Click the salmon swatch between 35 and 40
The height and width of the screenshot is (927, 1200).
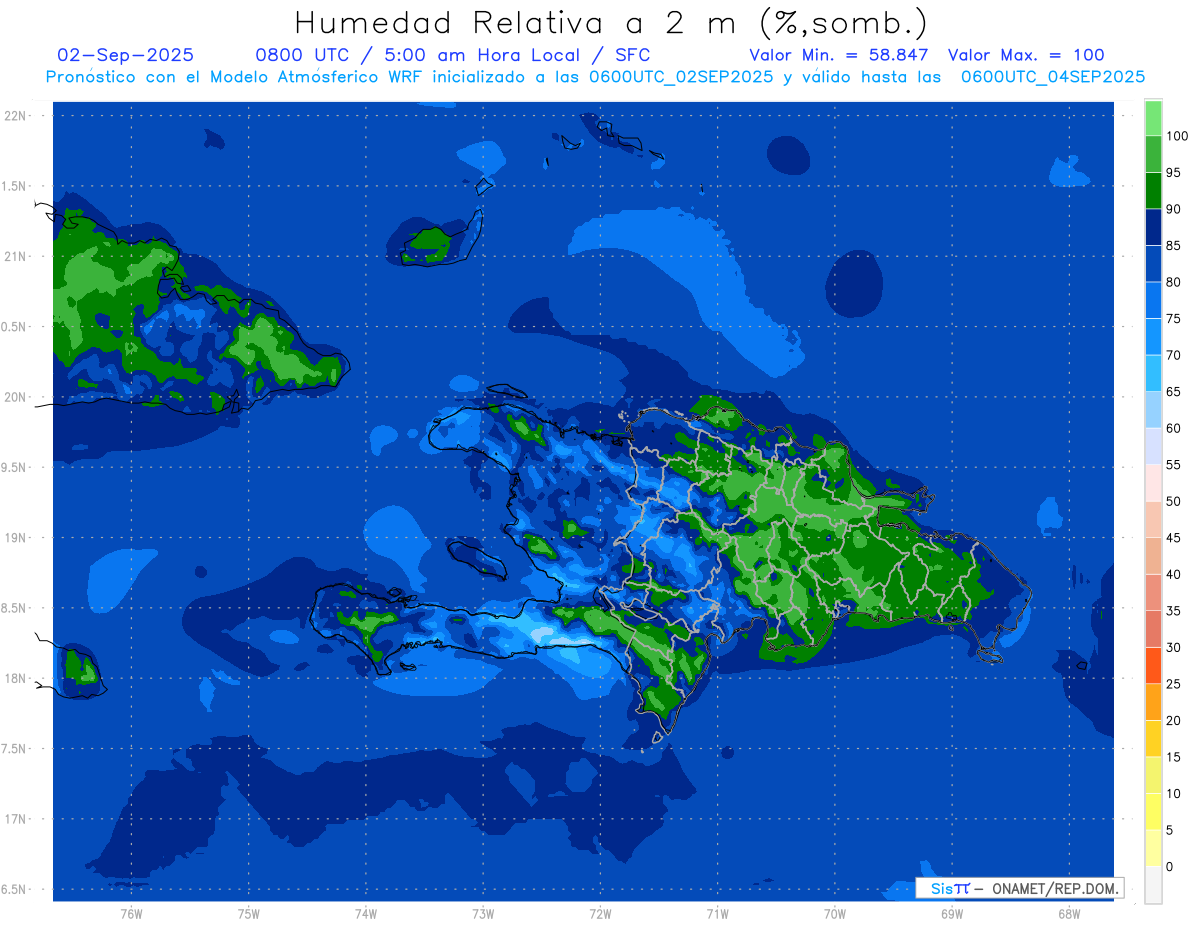1153,592
